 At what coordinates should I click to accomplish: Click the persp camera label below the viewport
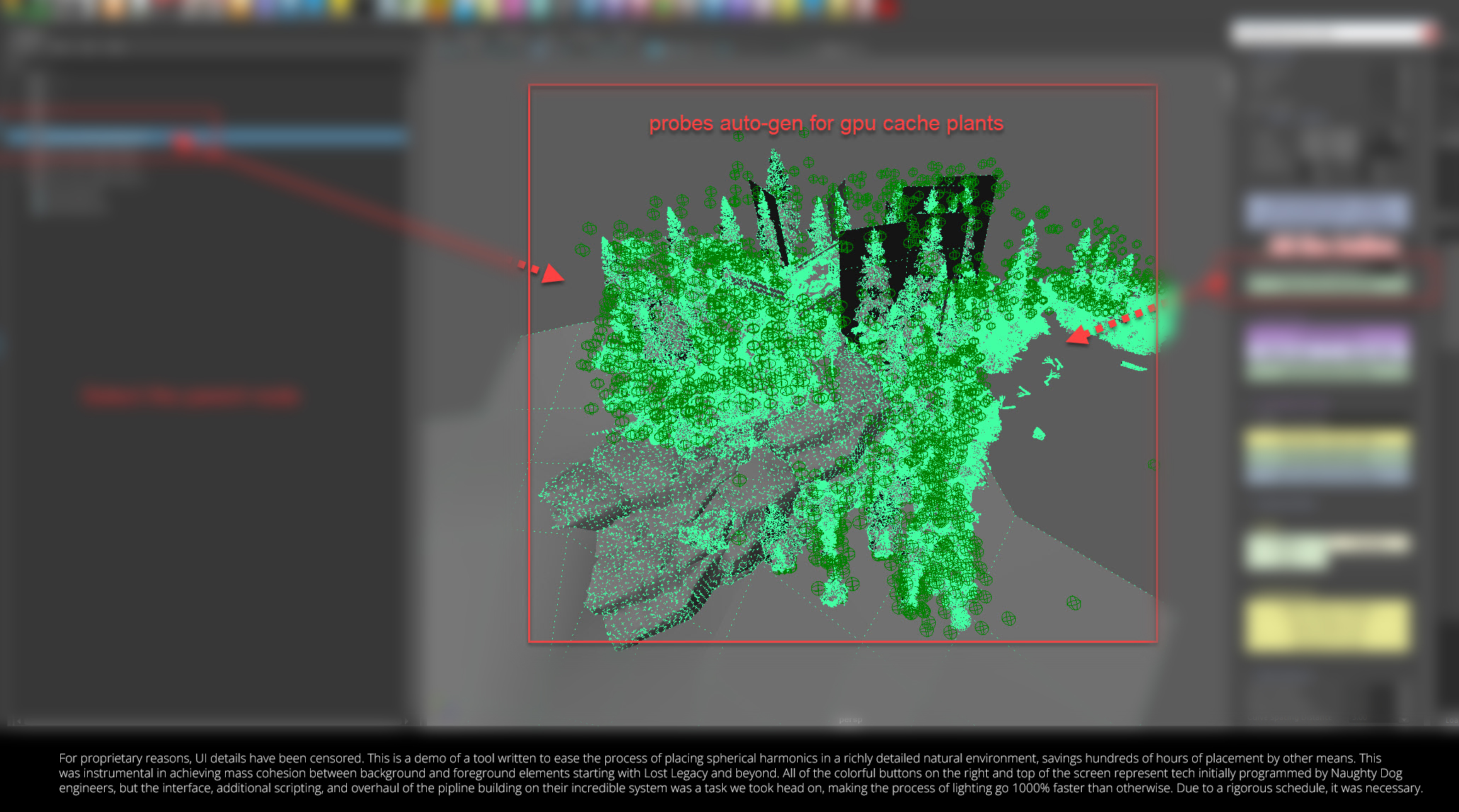850,720
